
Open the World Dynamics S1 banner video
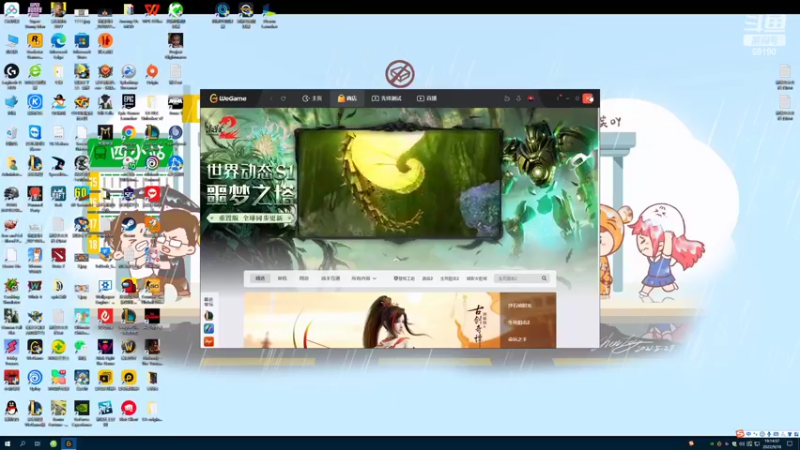[399, 184]
